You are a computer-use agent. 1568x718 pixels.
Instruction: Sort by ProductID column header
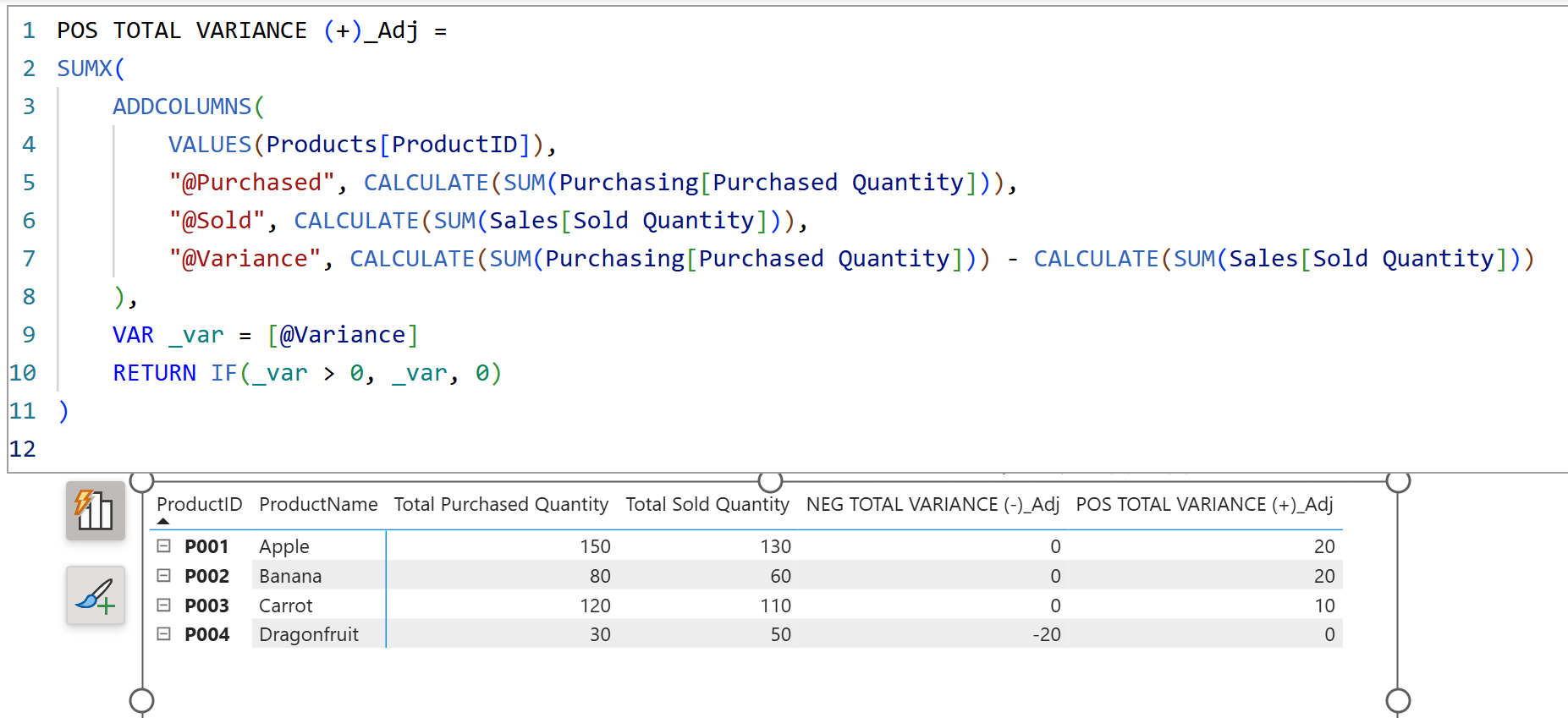point(200,504)
